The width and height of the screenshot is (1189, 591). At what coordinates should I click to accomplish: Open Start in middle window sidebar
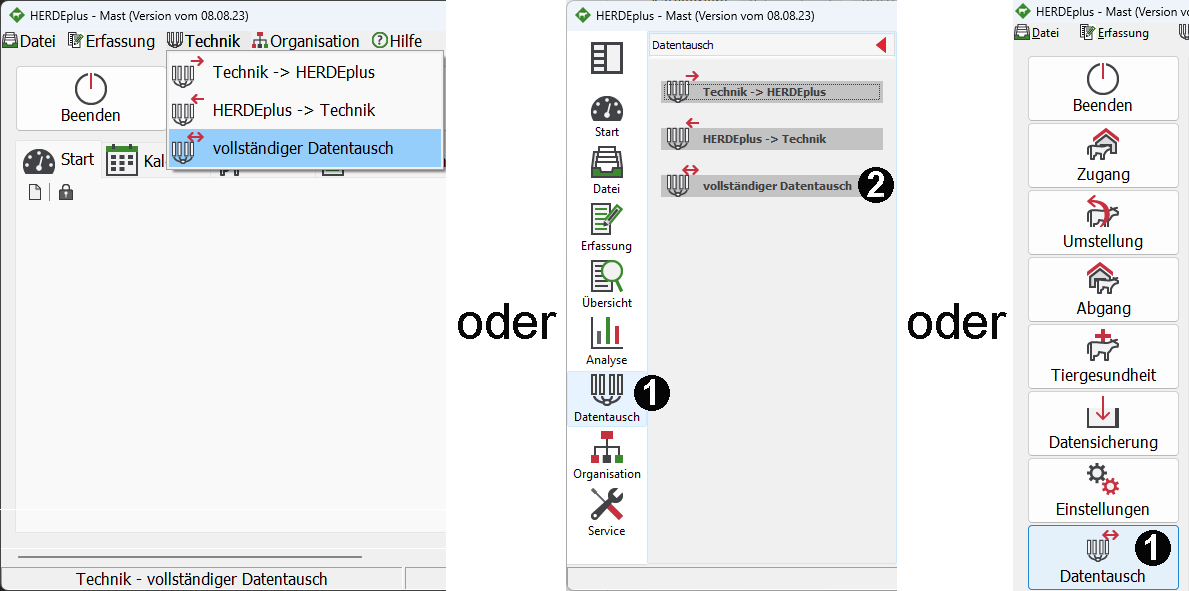point(607,116)
